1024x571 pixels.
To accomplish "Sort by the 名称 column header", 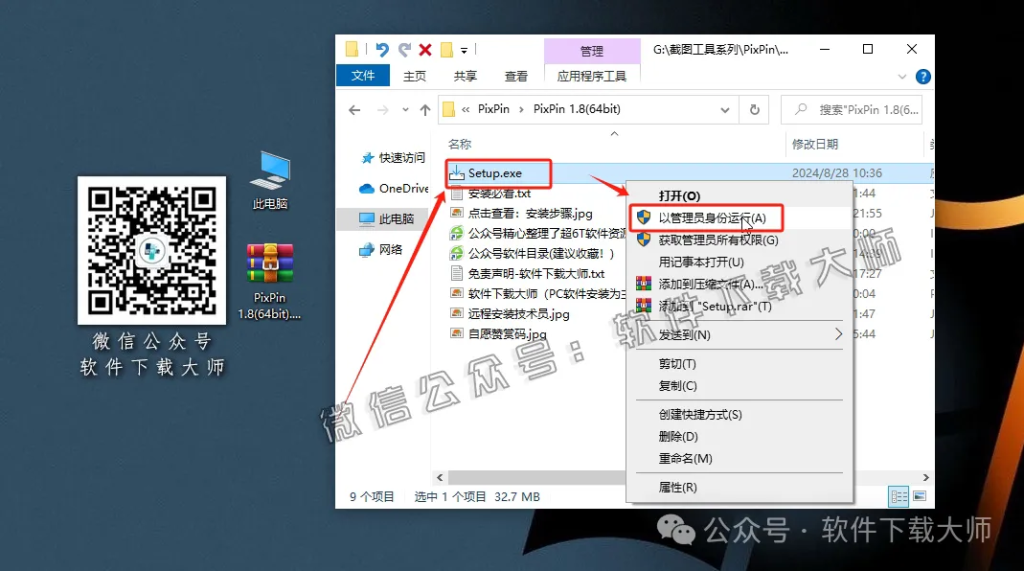I will (460, 144).
